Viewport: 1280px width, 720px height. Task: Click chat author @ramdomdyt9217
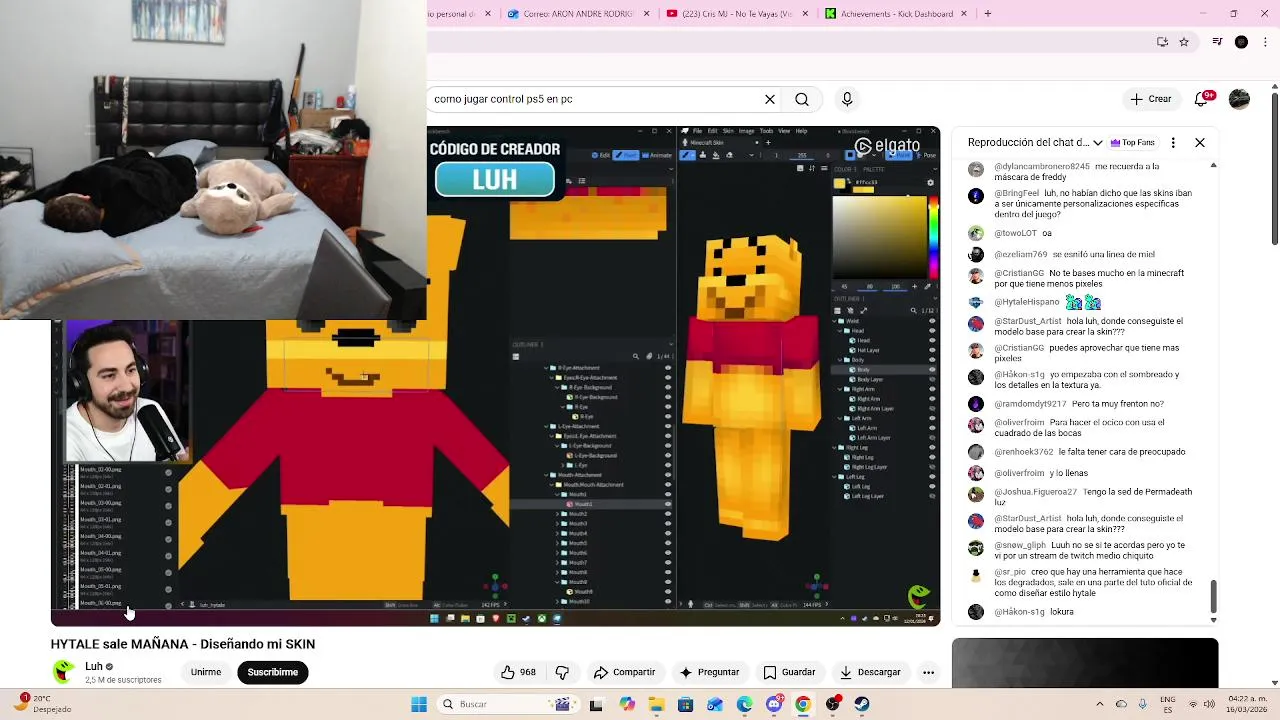[x=1030, y=404]
